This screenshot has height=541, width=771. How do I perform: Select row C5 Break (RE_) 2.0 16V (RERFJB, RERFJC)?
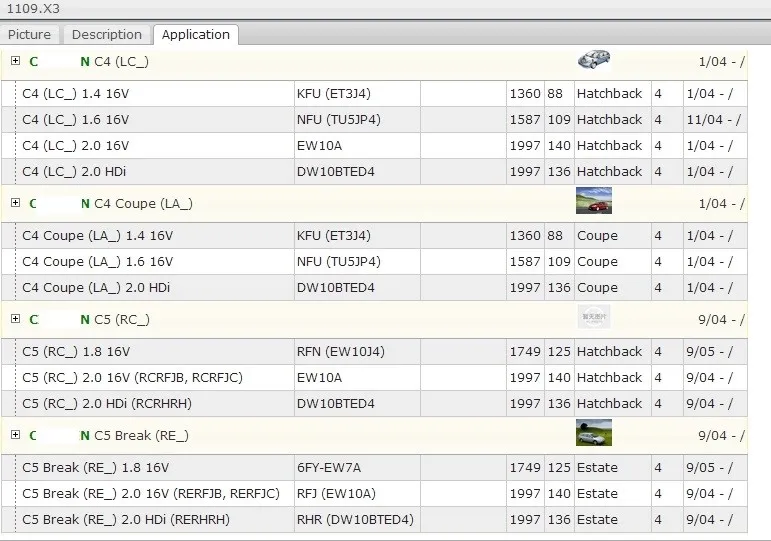coord(375,494)
